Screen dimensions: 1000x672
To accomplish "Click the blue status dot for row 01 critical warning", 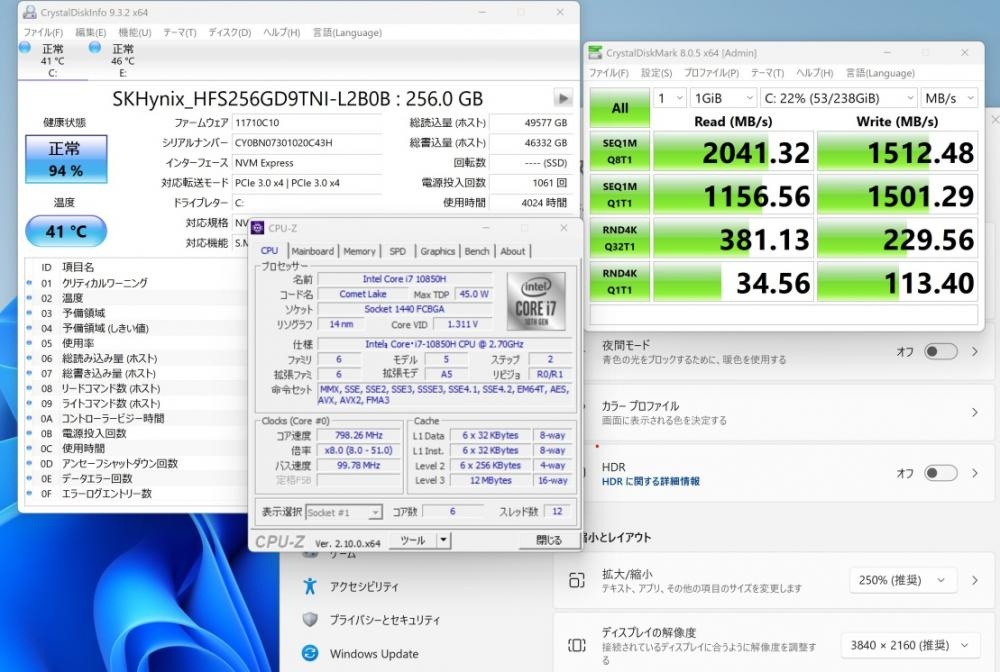I will [29, 282].
